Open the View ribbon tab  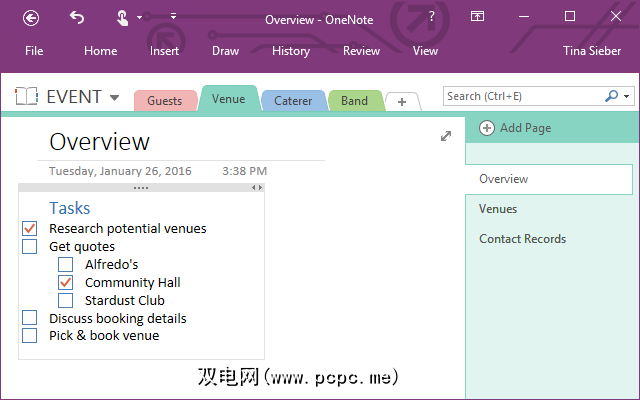click(425, 51)
